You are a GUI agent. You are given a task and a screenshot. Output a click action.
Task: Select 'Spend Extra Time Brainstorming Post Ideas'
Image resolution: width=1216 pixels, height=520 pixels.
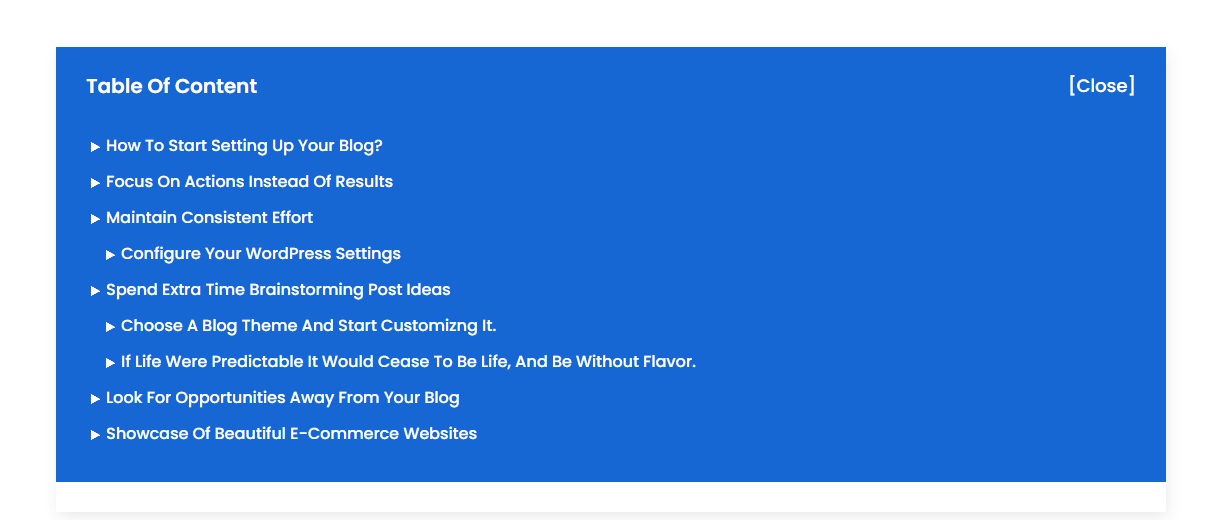pos(278,290)
